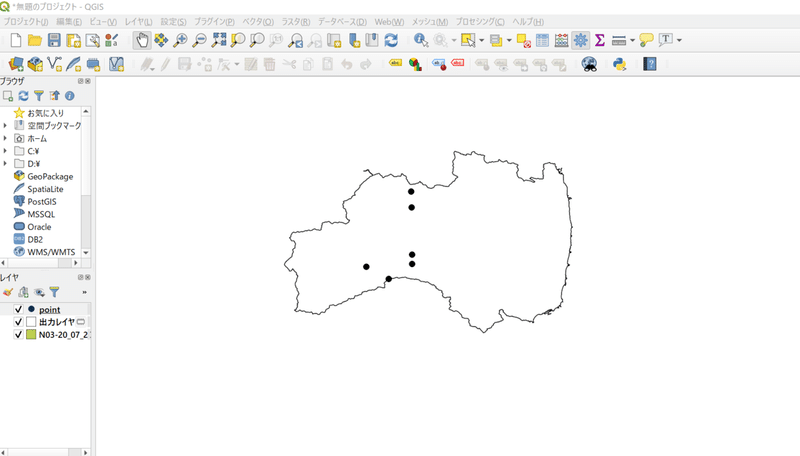800x456 pixels.
Task: Open select features dropdown arrow
Action: pyautogui.click(x=482, y=40)
